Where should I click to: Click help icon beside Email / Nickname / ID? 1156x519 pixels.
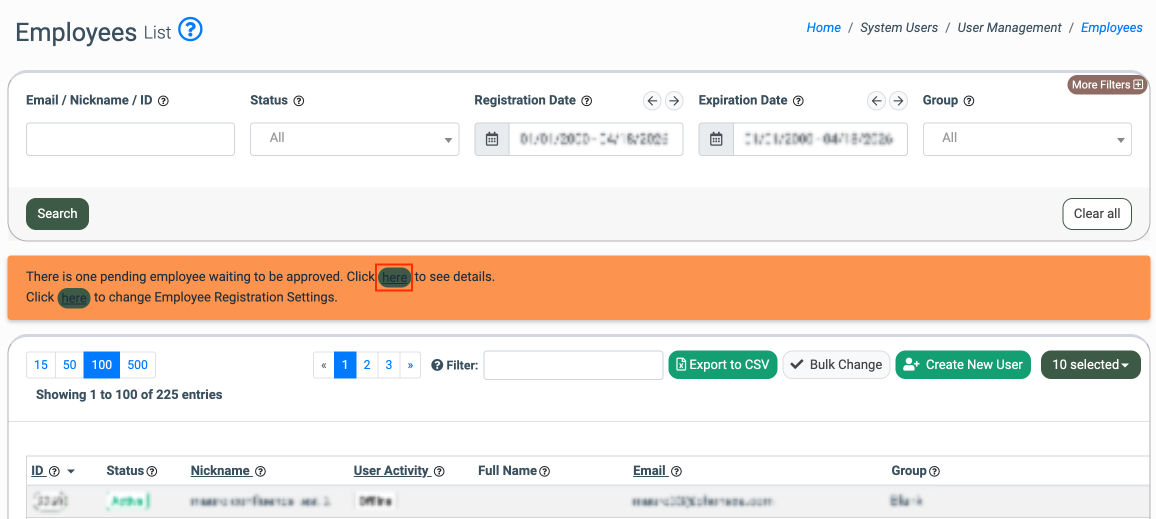(x=163, y=101)
